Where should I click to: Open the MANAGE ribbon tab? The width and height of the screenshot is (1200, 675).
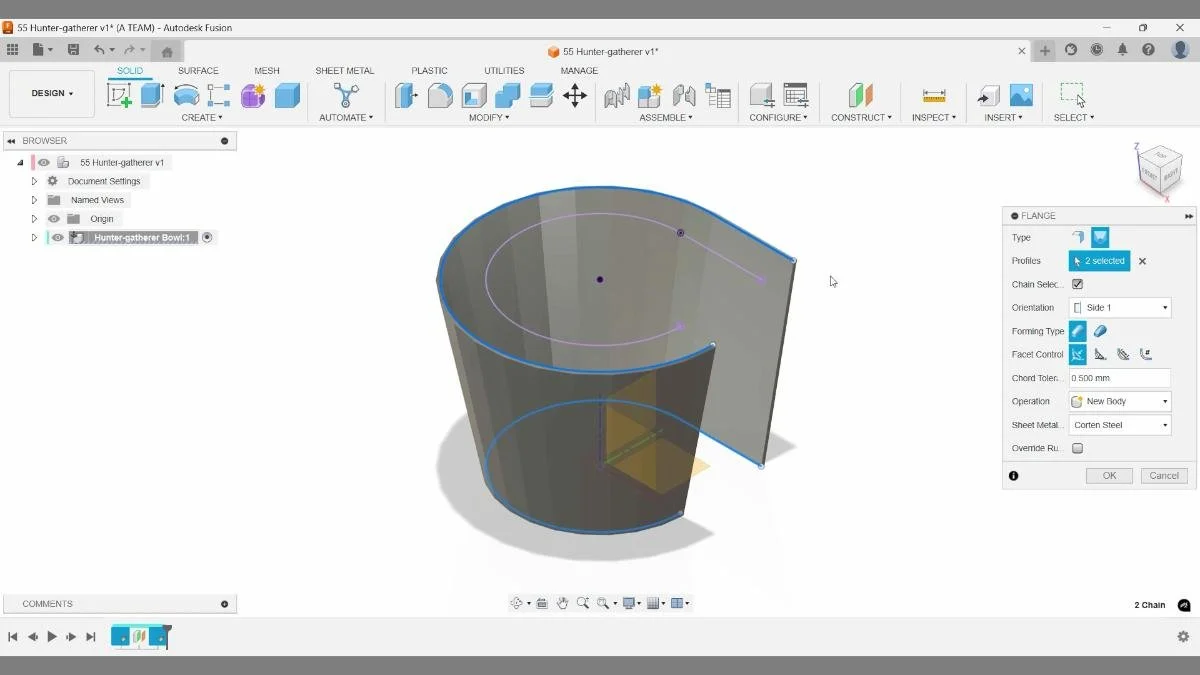click(578, 70)
